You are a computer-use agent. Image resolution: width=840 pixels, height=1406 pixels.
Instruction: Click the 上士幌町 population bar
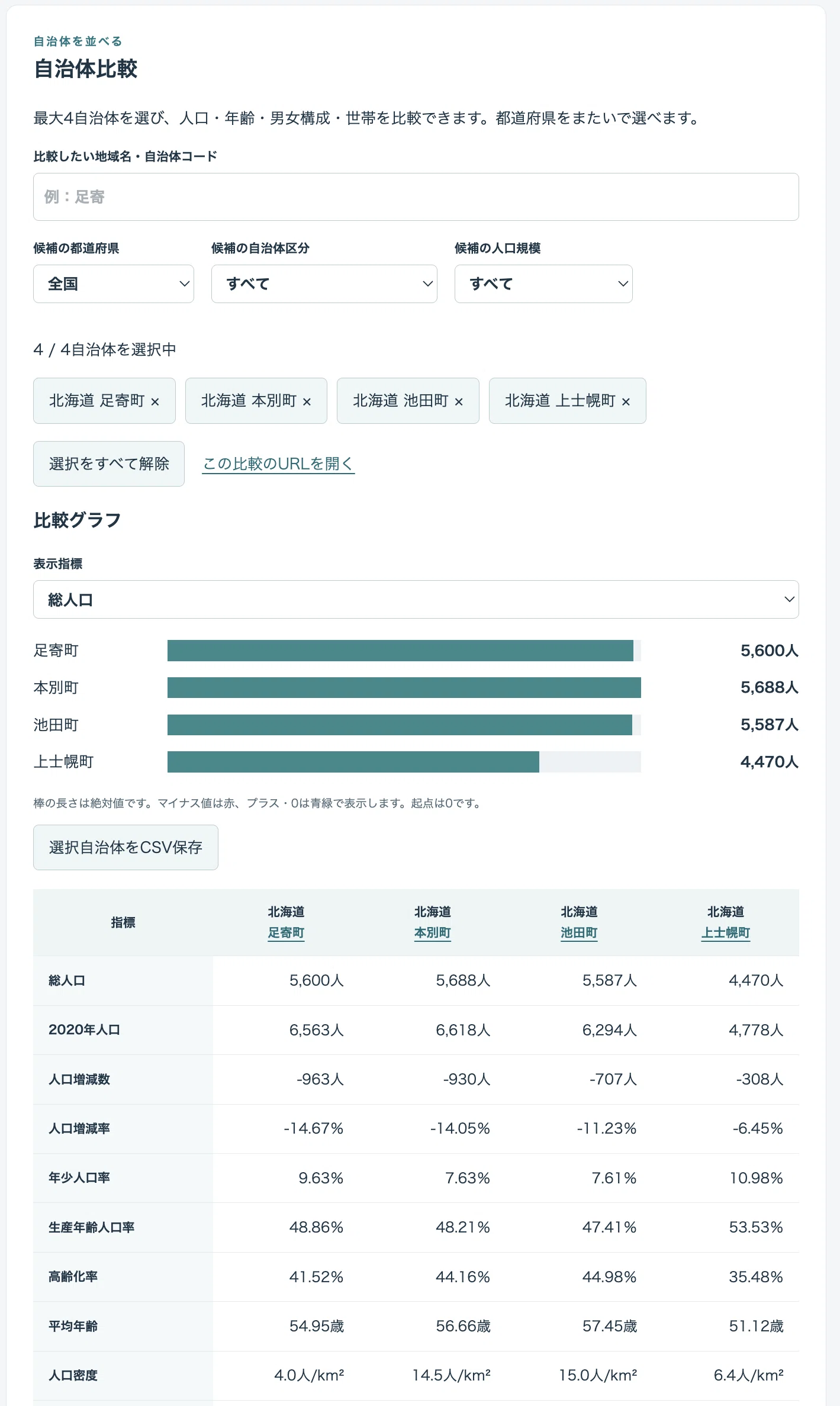pyautogui.click(x=353, y=762)
